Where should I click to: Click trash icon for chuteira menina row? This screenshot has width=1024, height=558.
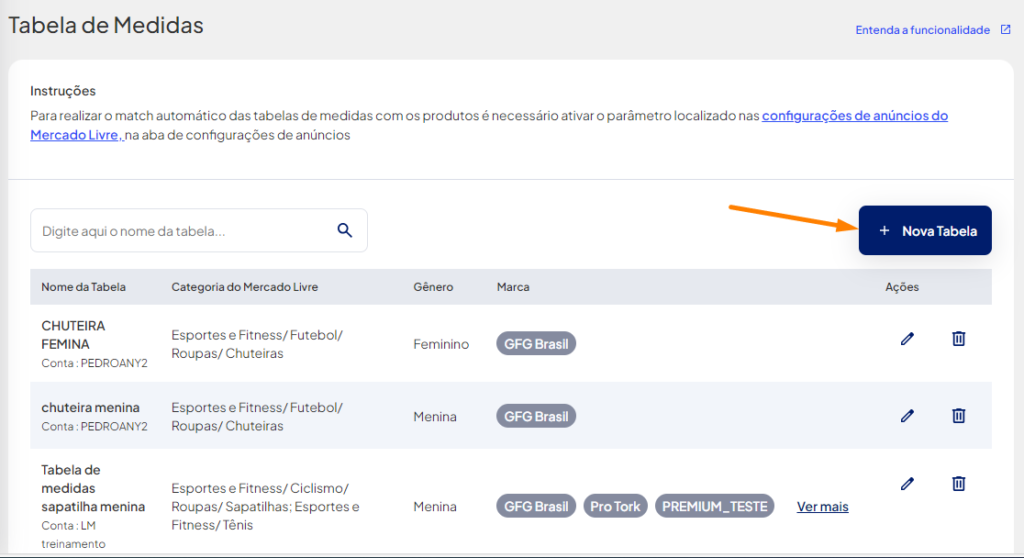[x=958, y=416]
